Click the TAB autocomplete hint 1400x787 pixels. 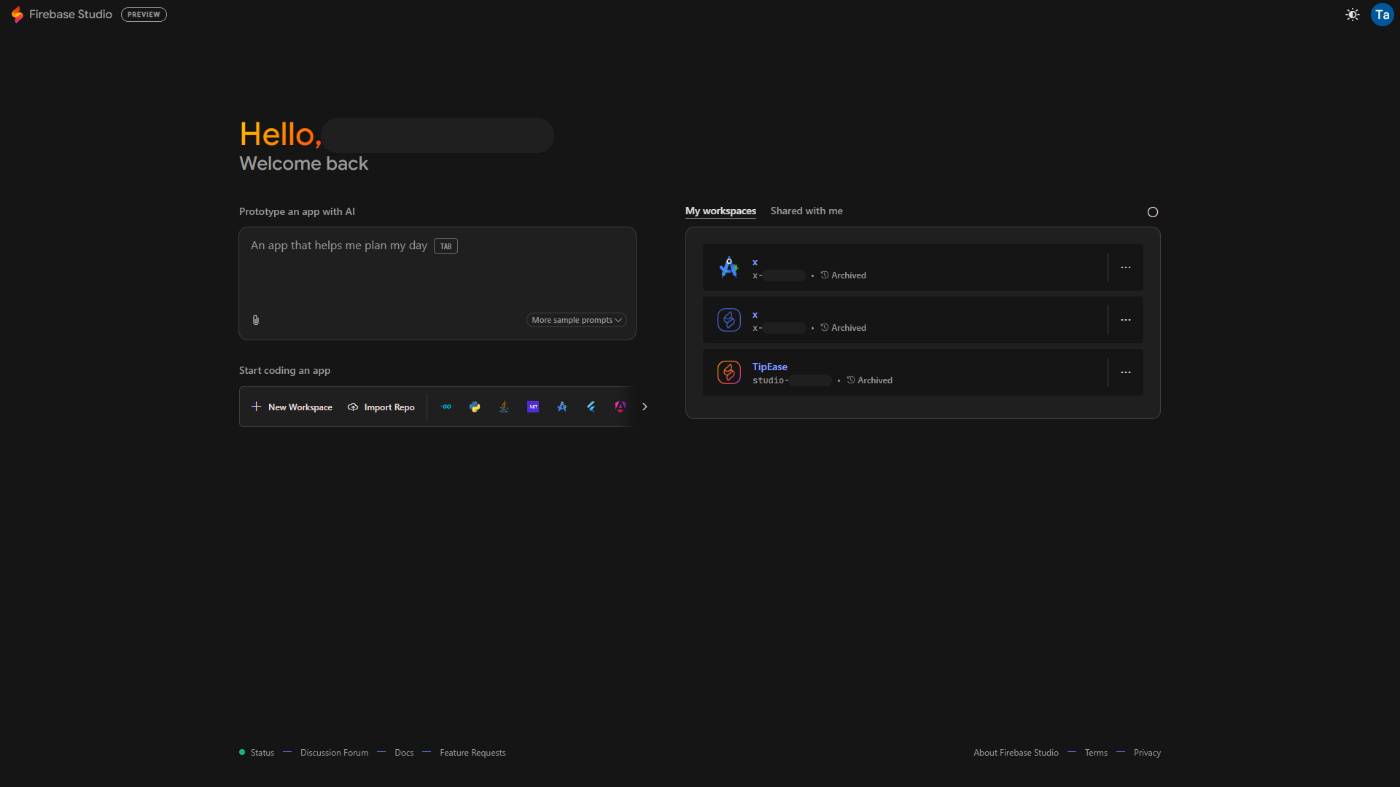[446, 246]
